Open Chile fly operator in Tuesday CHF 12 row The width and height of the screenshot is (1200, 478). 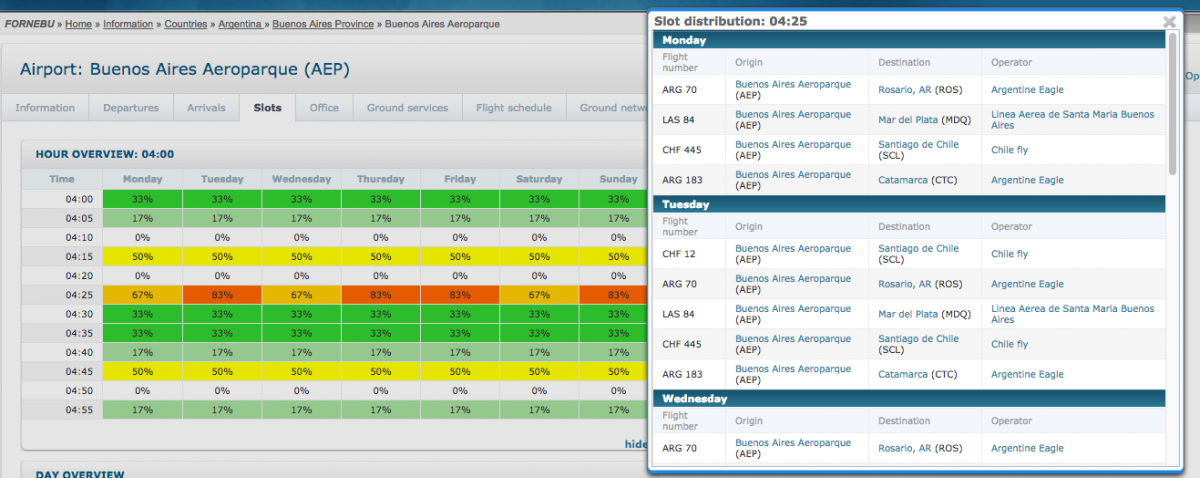pyautogui.click(x=1009, y=254)
